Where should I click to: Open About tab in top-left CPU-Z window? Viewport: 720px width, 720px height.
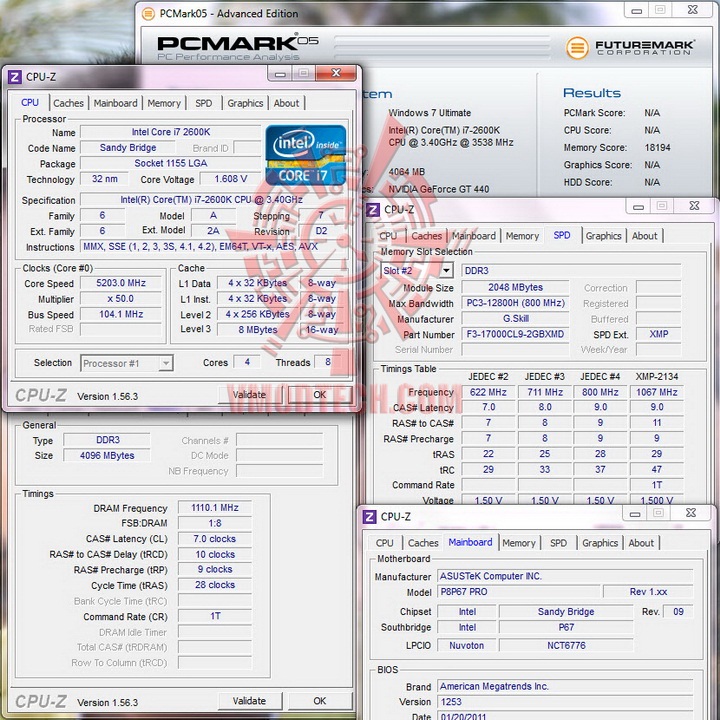pyautogui.click(x=286, y=103)
